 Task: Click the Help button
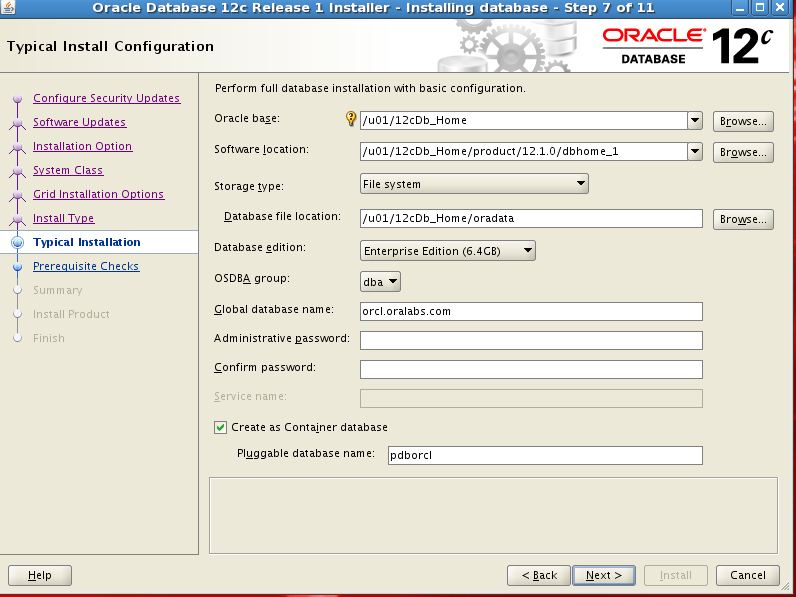(40, 575)
